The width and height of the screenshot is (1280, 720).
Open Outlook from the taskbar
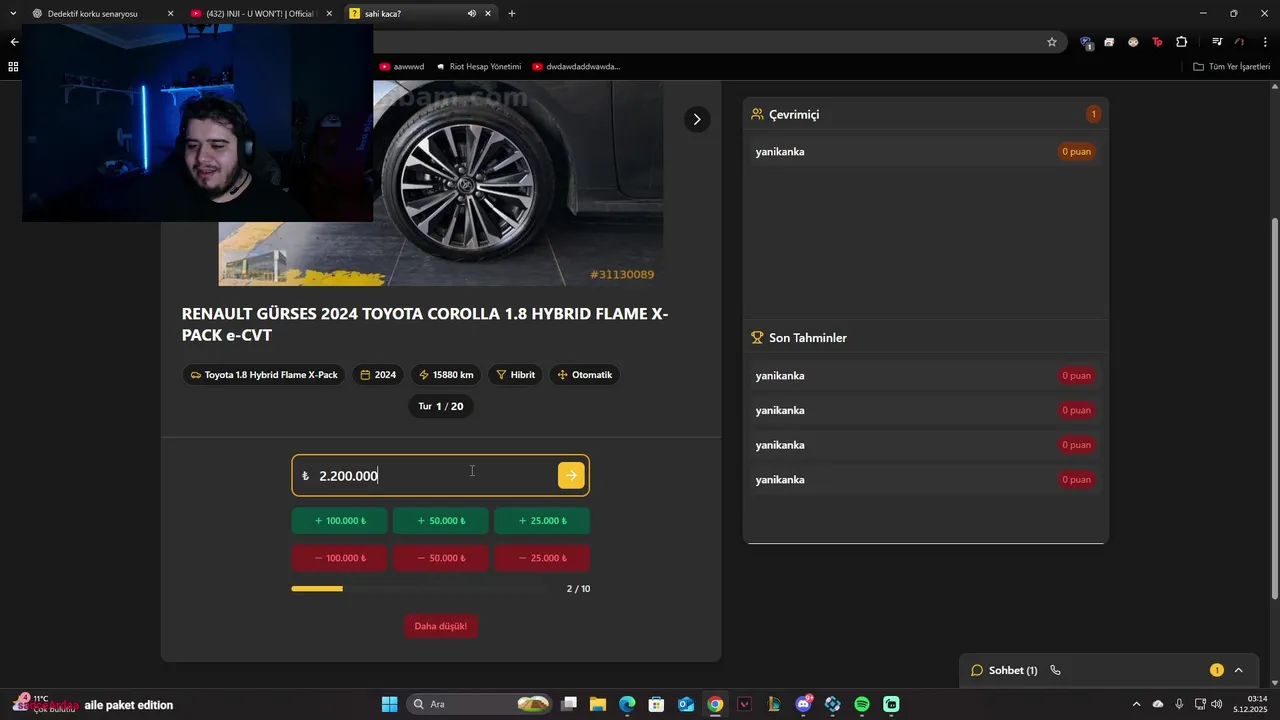[x=686, y=704]
